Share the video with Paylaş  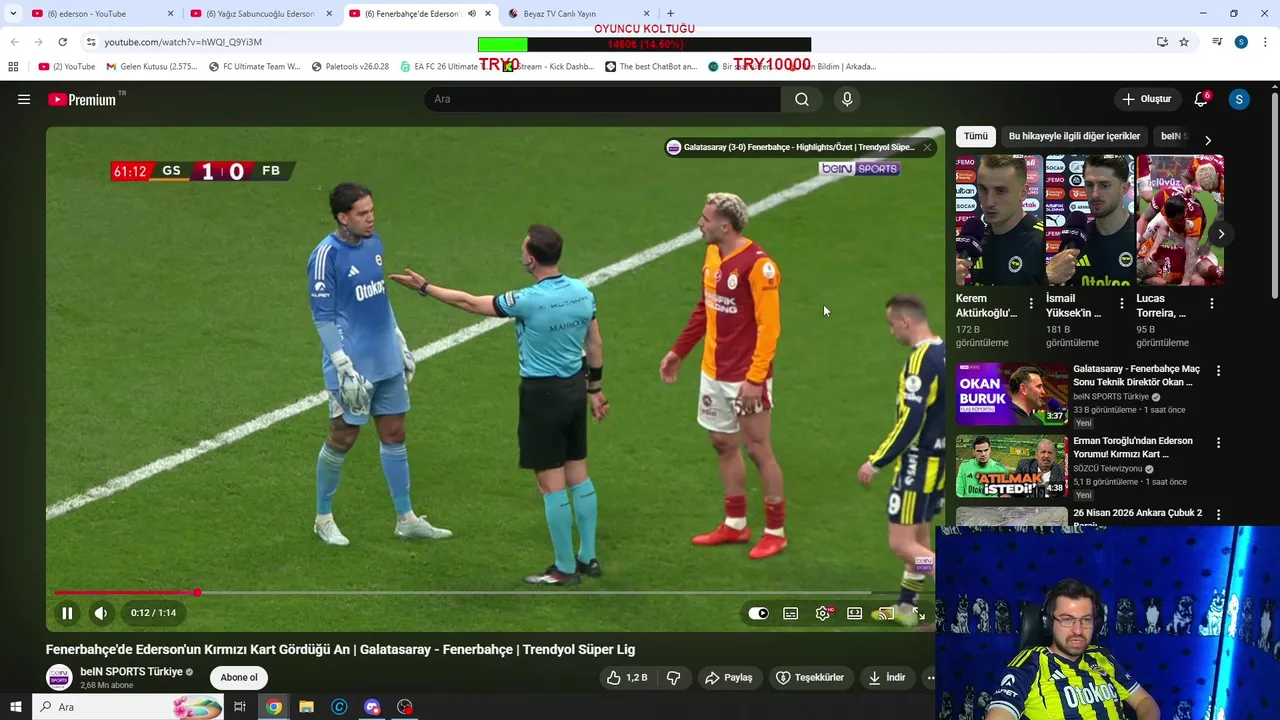[728, 677]
